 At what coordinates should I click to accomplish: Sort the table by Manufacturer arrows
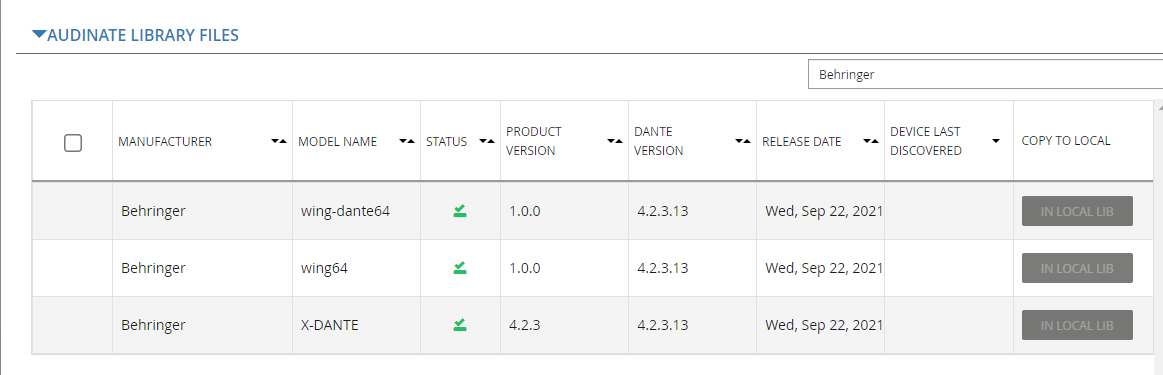[278, 142]
